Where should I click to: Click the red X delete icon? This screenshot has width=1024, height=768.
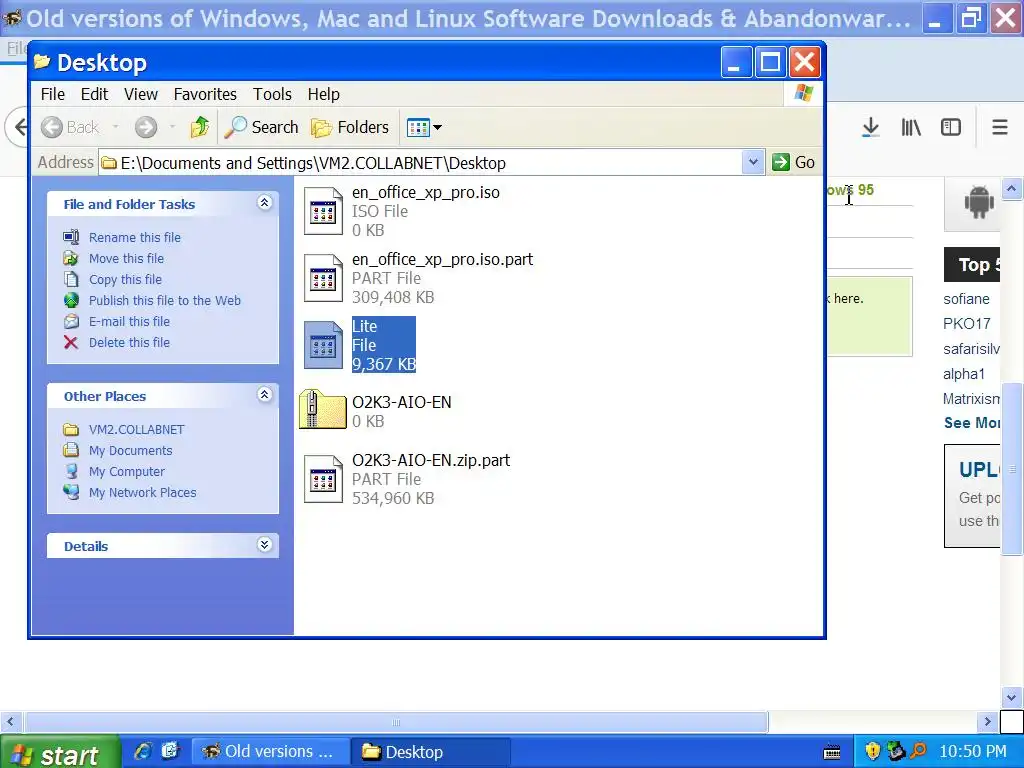[71, 342]
